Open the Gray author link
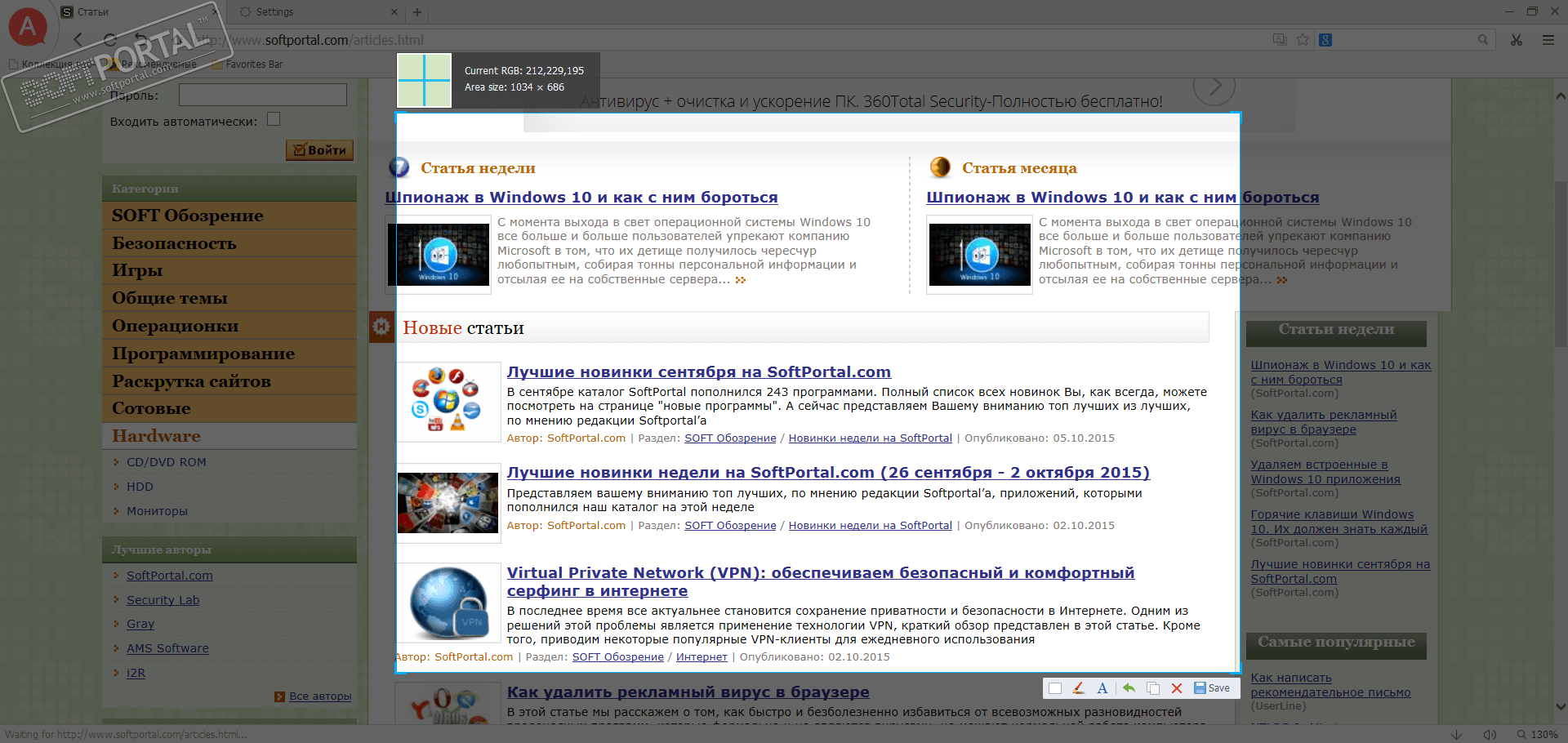Image resolution: width=1568 pixels, height=743 pixels. tap(140, 624)
